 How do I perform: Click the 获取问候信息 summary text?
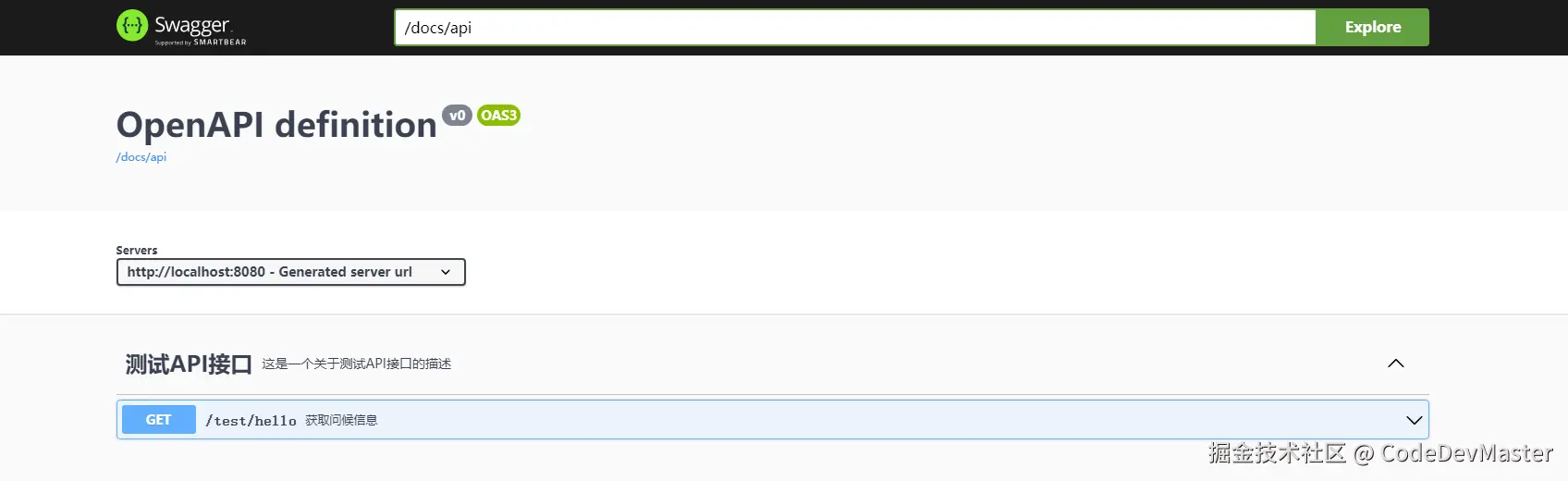point(341,420)
